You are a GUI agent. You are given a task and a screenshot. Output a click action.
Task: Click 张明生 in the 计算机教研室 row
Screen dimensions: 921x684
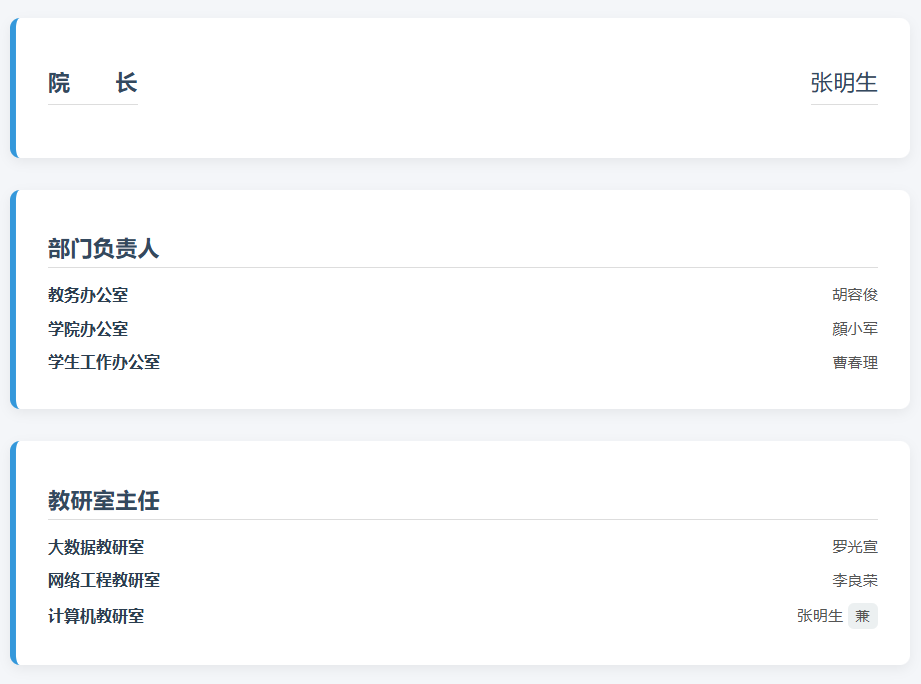coord(820,616)
